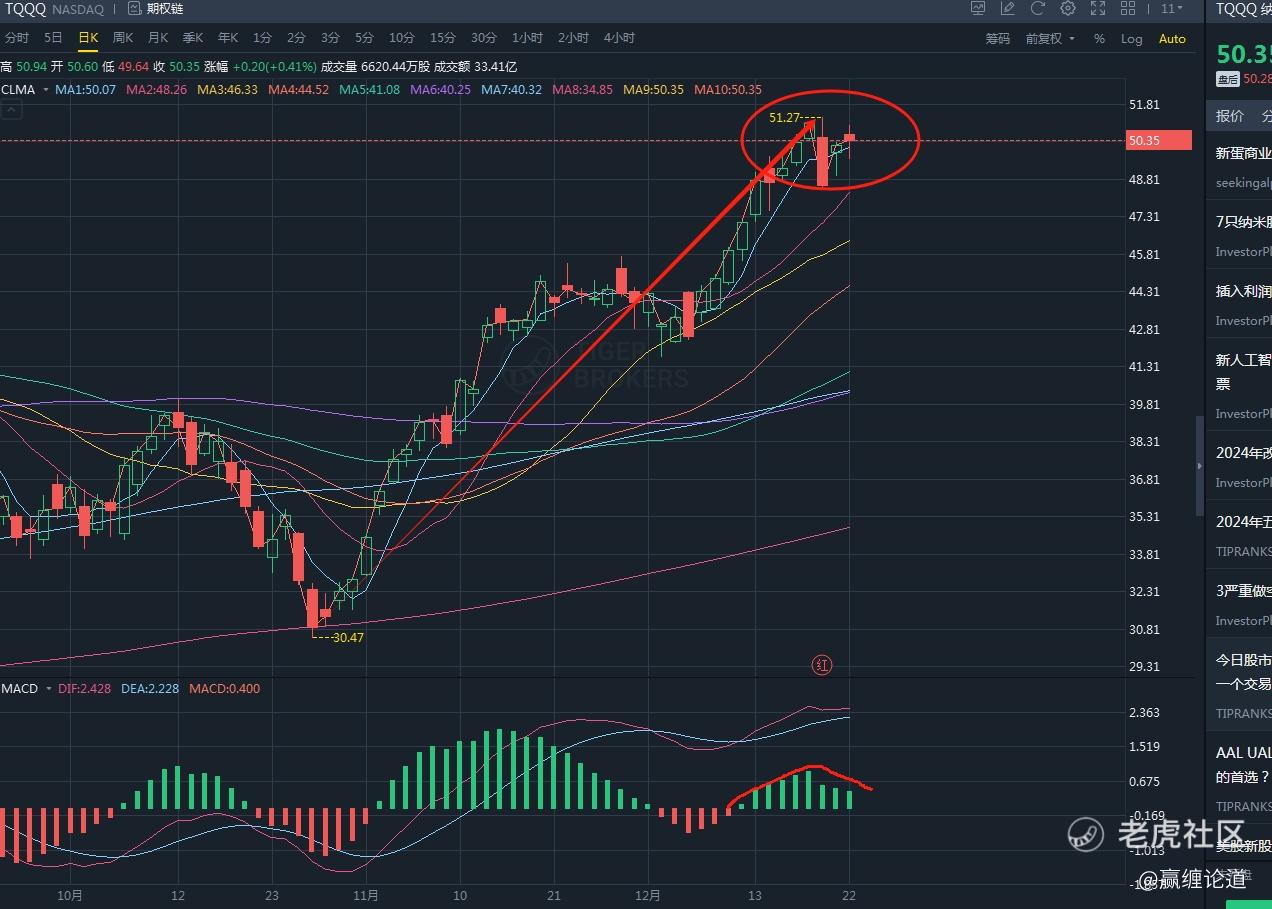This screenshot has width=1272, height=909.
Task: Open the 插入利润 news headline
Action: 1243,291
